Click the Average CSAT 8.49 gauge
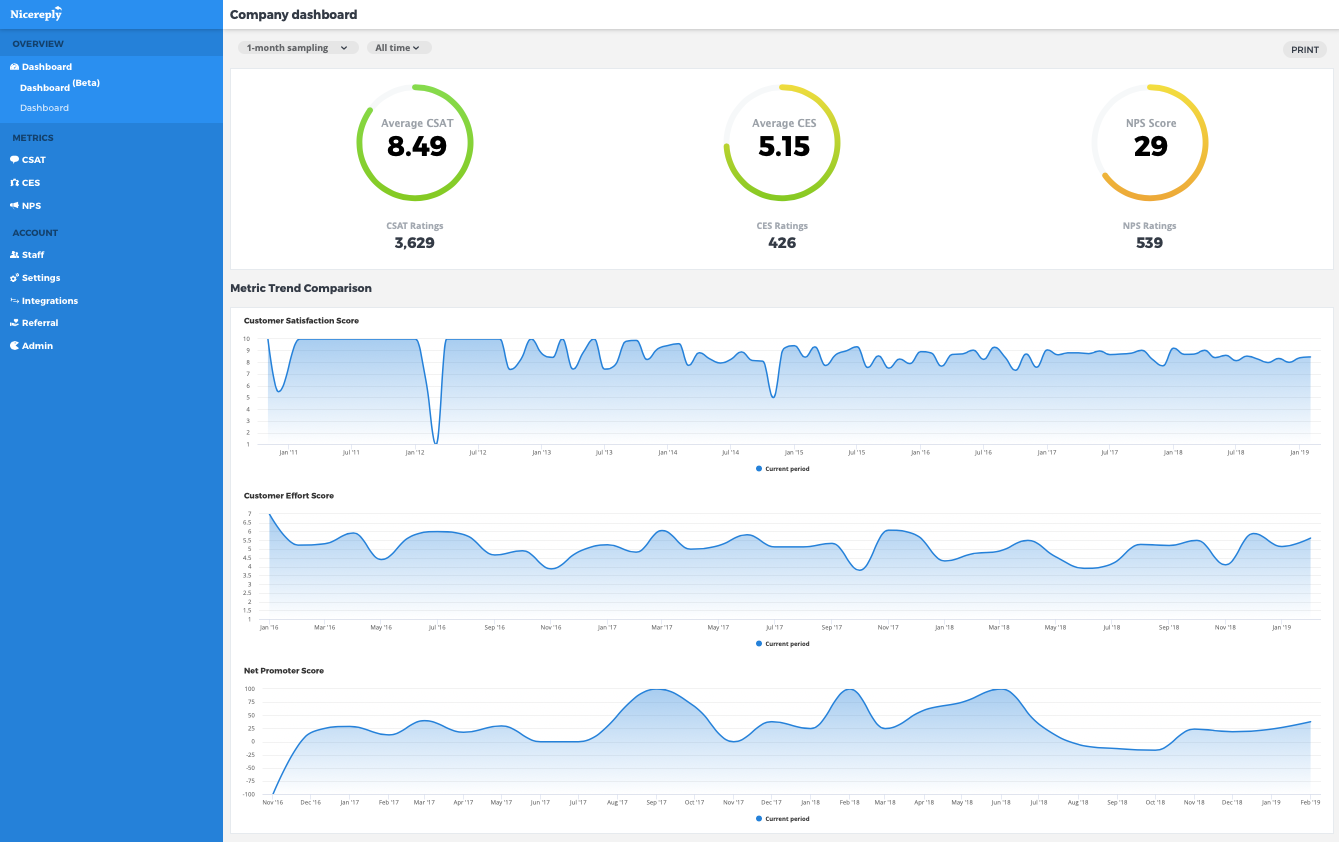Screen dimensions: 1339x842 pos(415,143)
